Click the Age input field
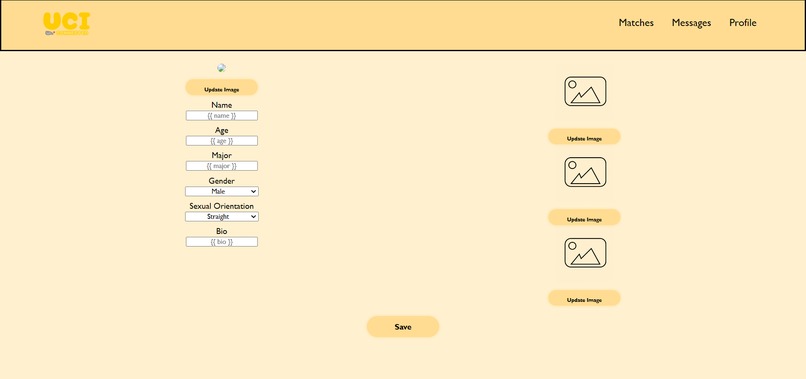 pyautogui.click(x=222, y=141)
